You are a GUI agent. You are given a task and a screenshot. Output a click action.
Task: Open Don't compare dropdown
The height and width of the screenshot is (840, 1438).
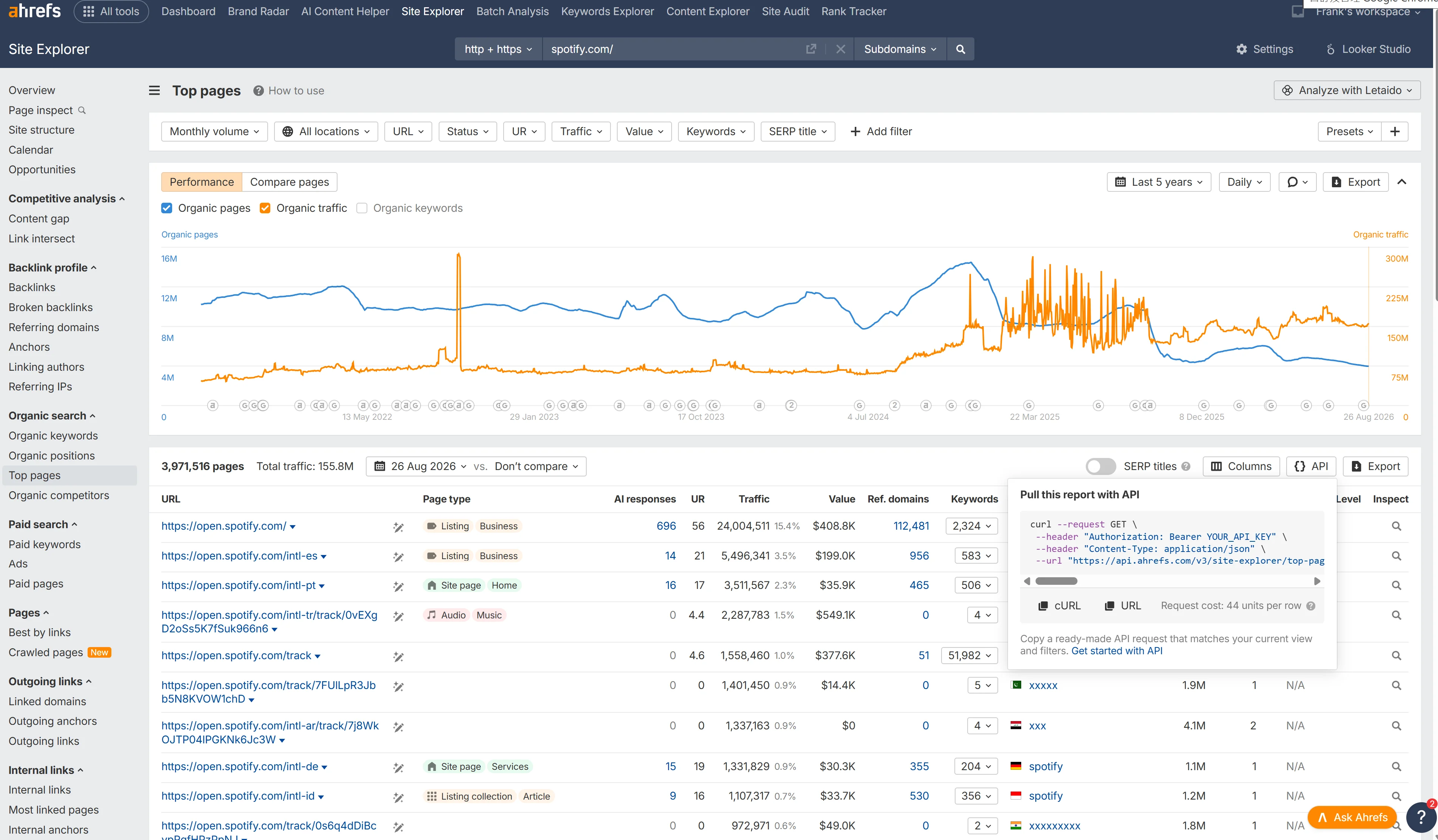[536, 466]
